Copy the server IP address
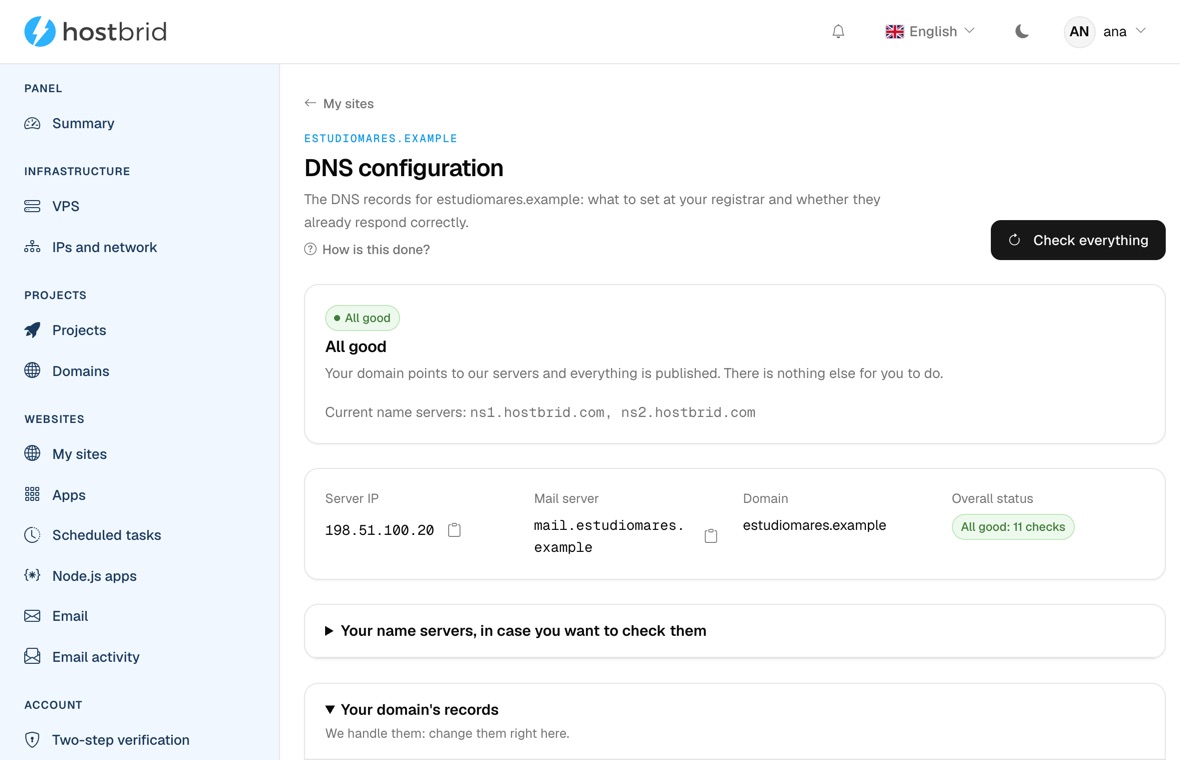Screen dimensions: 1180x760 click(454, 530)
